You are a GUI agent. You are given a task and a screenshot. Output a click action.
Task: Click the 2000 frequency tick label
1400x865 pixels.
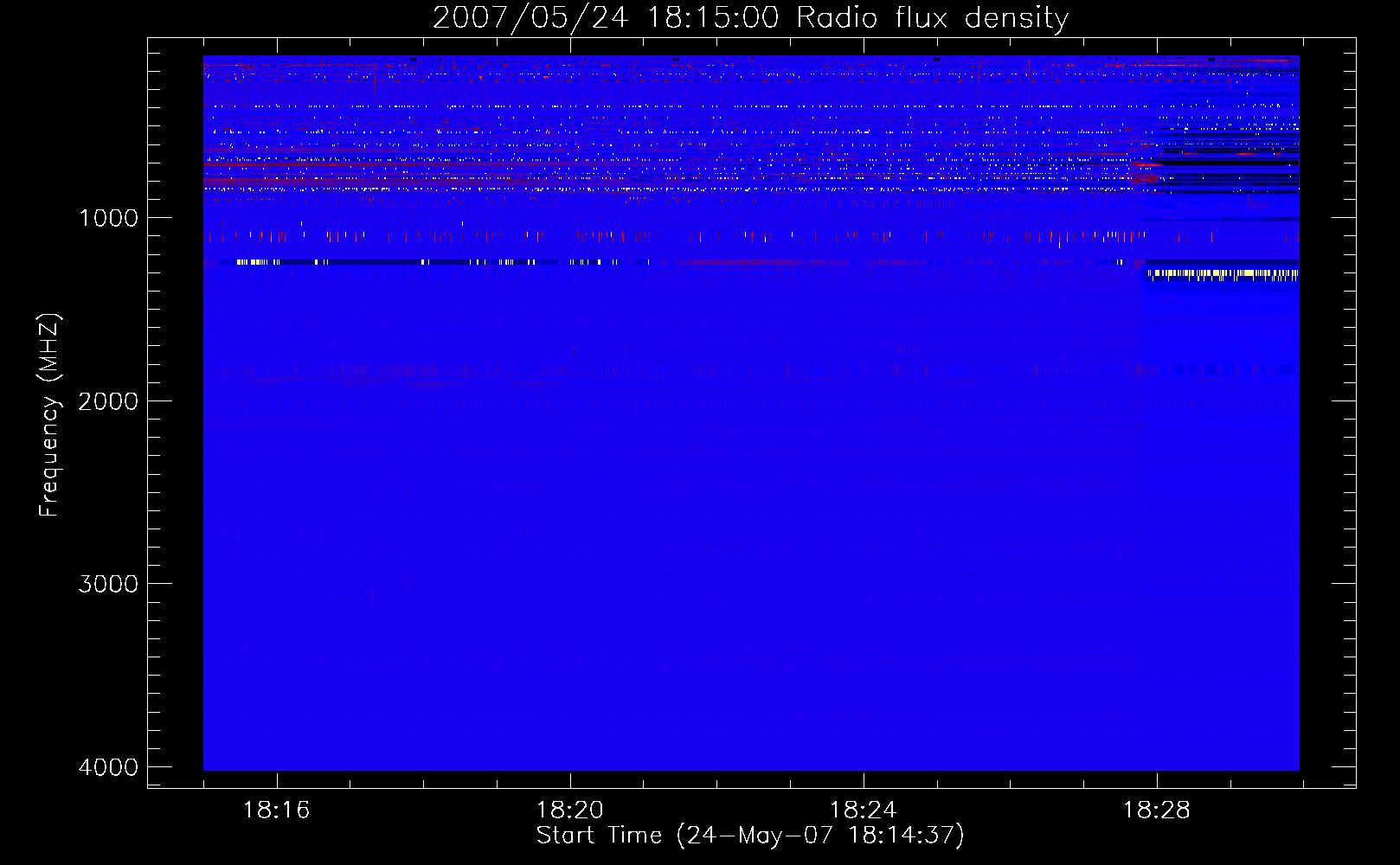point(108,401)
